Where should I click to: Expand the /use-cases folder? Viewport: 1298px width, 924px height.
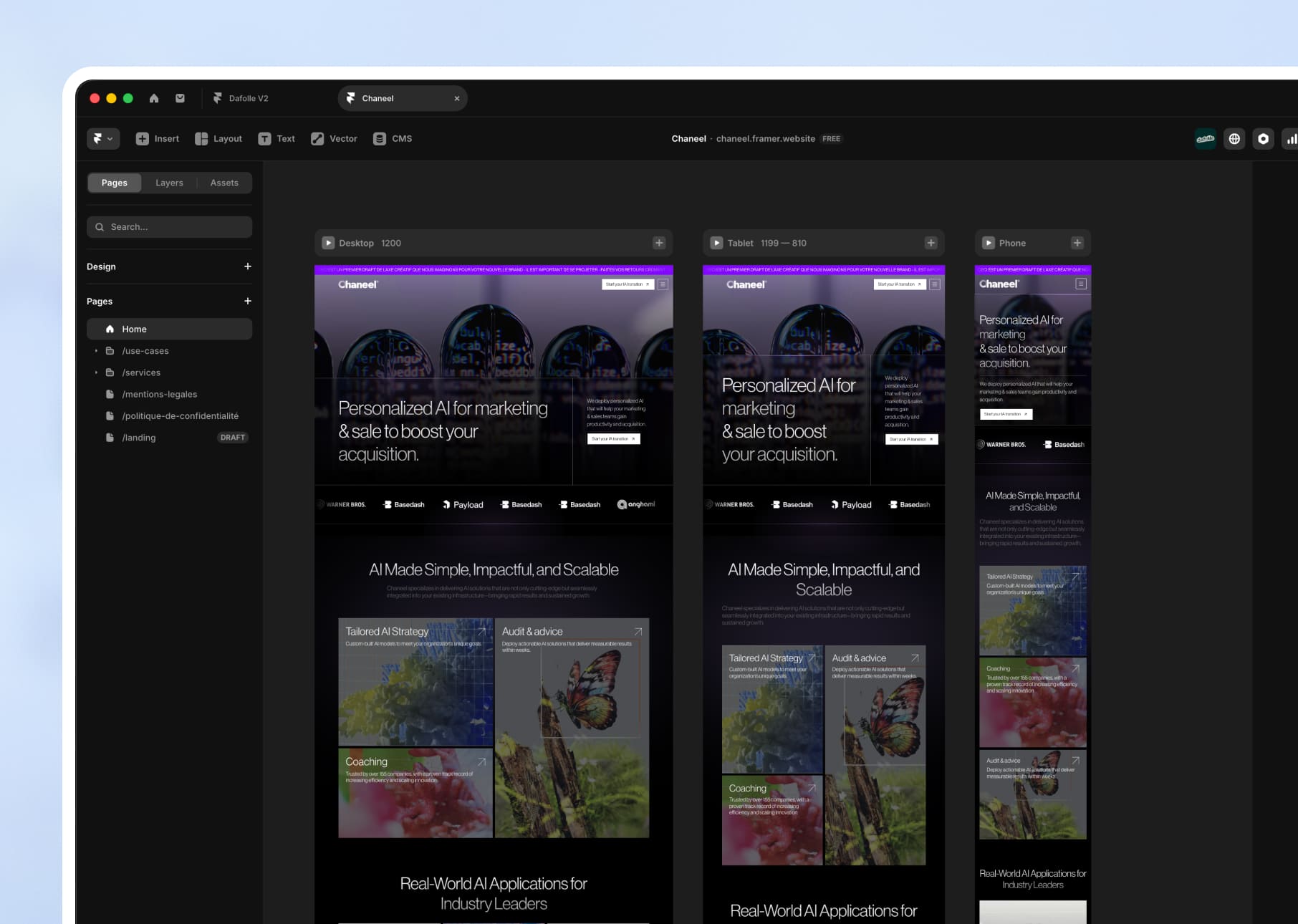[x=96, y=351]
